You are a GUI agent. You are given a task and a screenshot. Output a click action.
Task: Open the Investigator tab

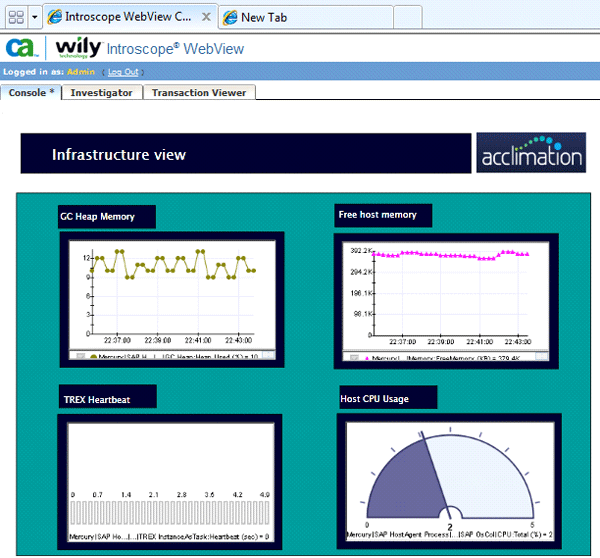tap(101, 93)
